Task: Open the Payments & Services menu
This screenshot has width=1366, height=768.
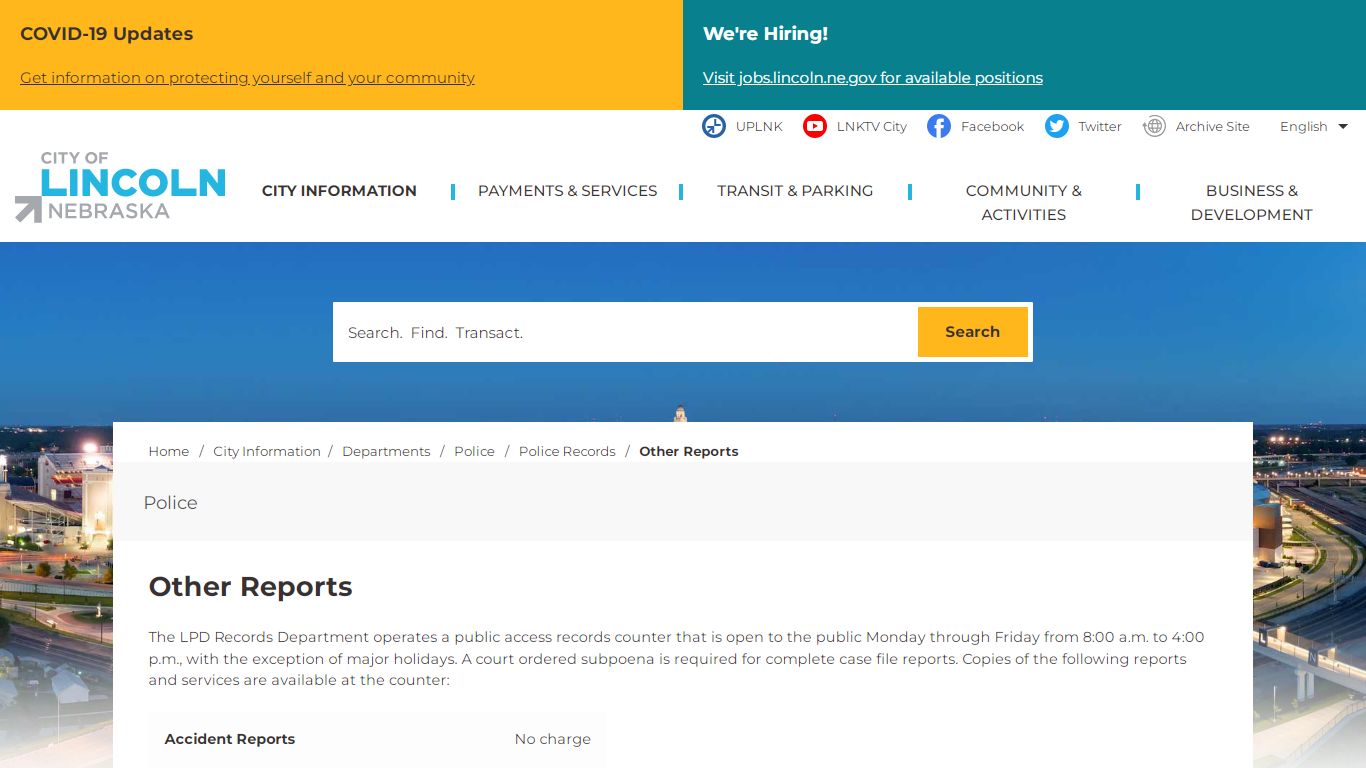Action: click(567, 191)
